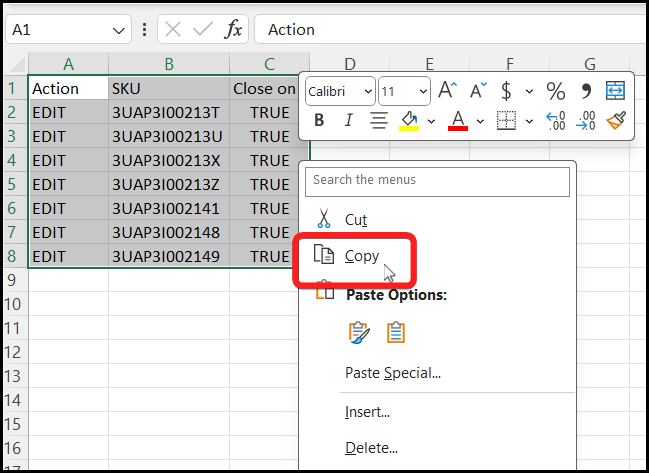The width and height of the screenshot is (649, 473).
Task: Click the Increase Font Size icon
Action: 448,91
